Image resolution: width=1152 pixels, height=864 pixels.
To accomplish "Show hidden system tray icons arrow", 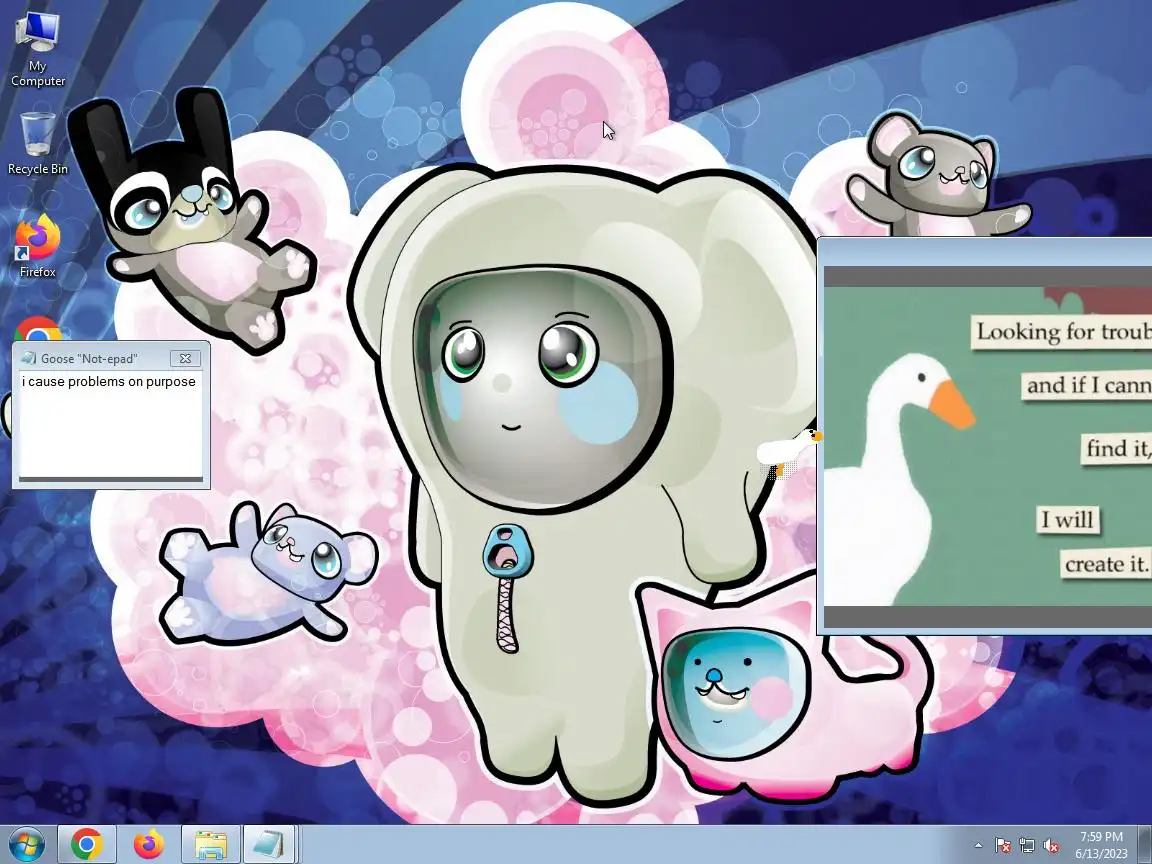I will pyautogui.click(x=978, y=846).
